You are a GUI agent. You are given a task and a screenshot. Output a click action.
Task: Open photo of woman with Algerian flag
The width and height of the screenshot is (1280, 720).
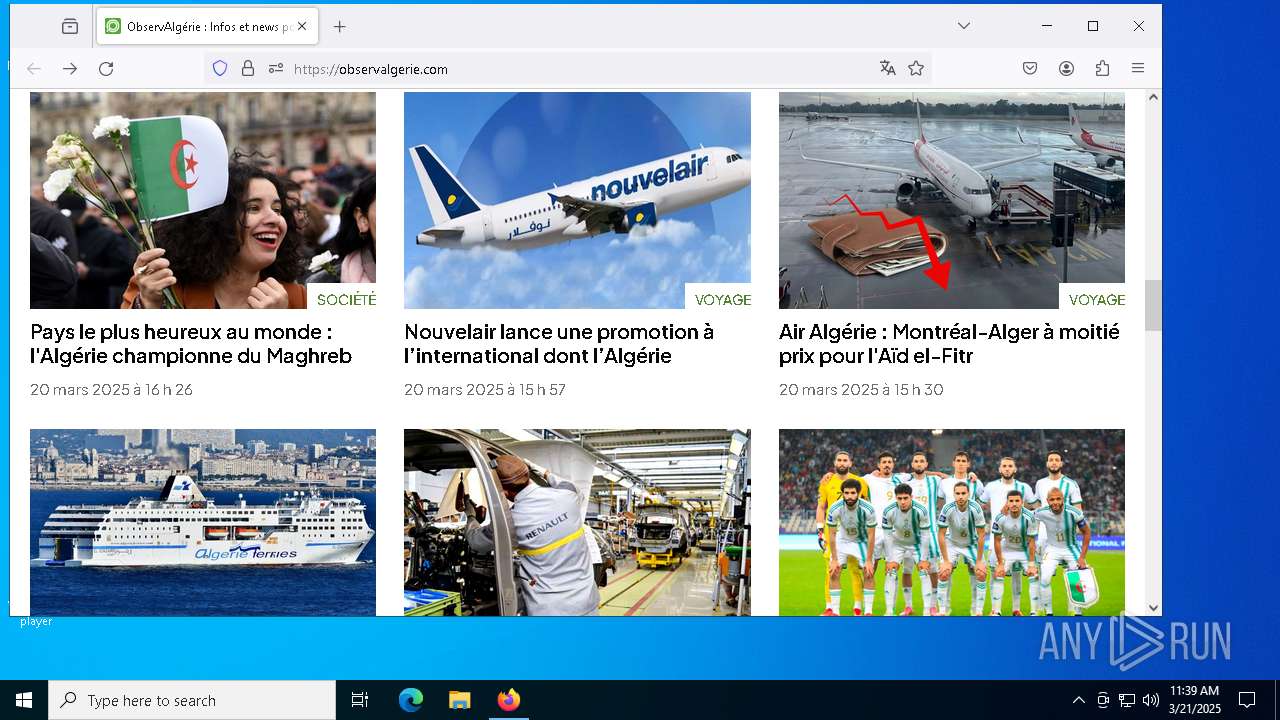(203, 200)
